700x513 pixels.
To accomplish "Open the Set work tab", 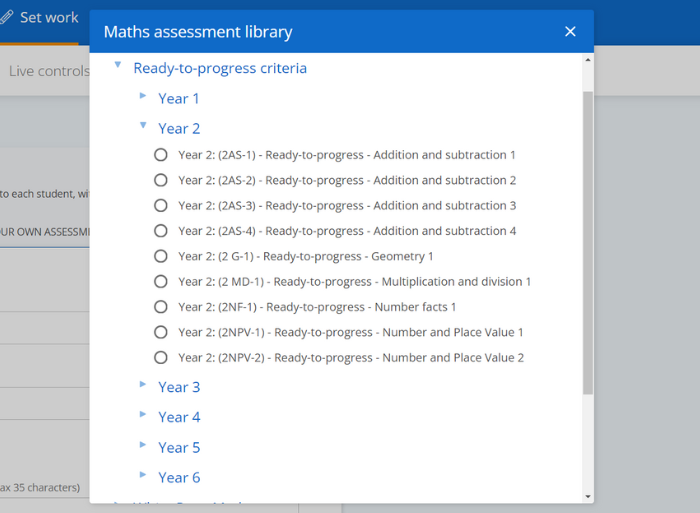I will tap(39, 18).
